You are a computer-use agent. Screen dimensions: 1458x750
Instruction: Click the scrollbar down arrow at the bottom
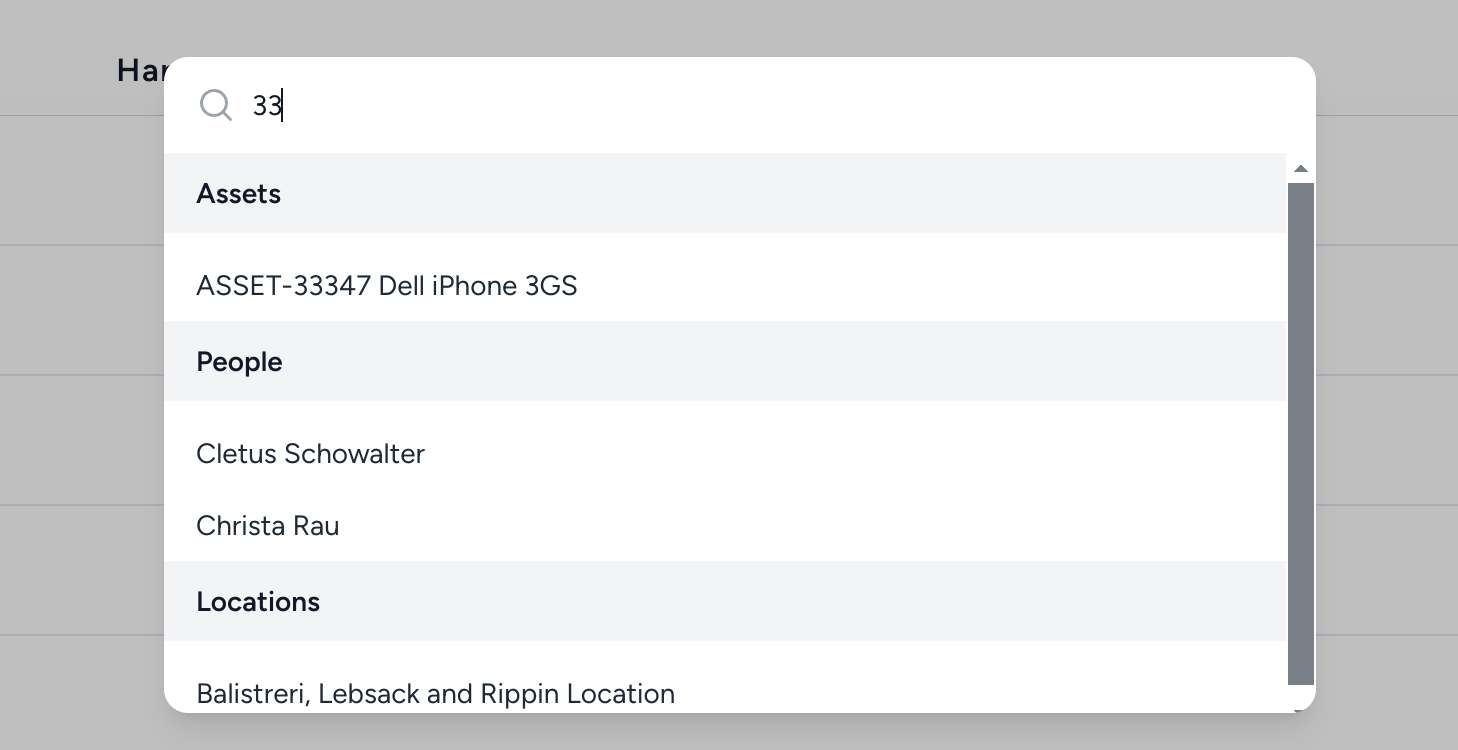(1301, 709)
